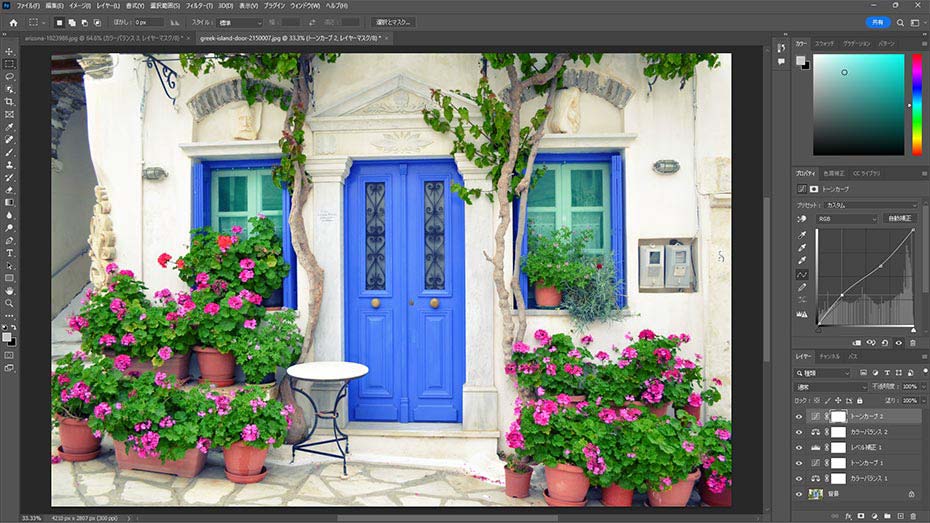
Task: Select the Crop tool
Action: point(10,101)
